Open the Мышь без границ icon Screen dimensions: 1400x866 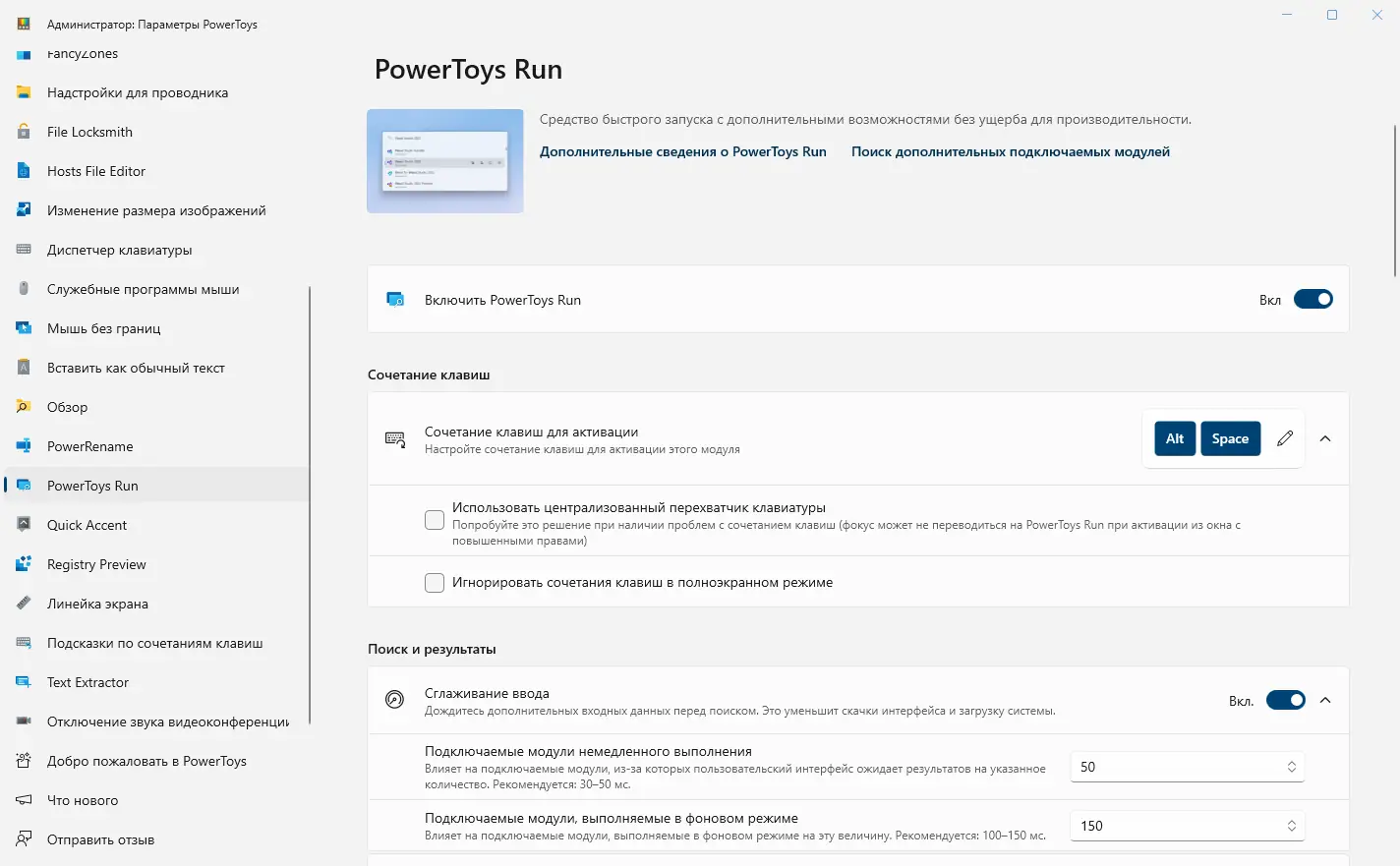tap(24, 328)
